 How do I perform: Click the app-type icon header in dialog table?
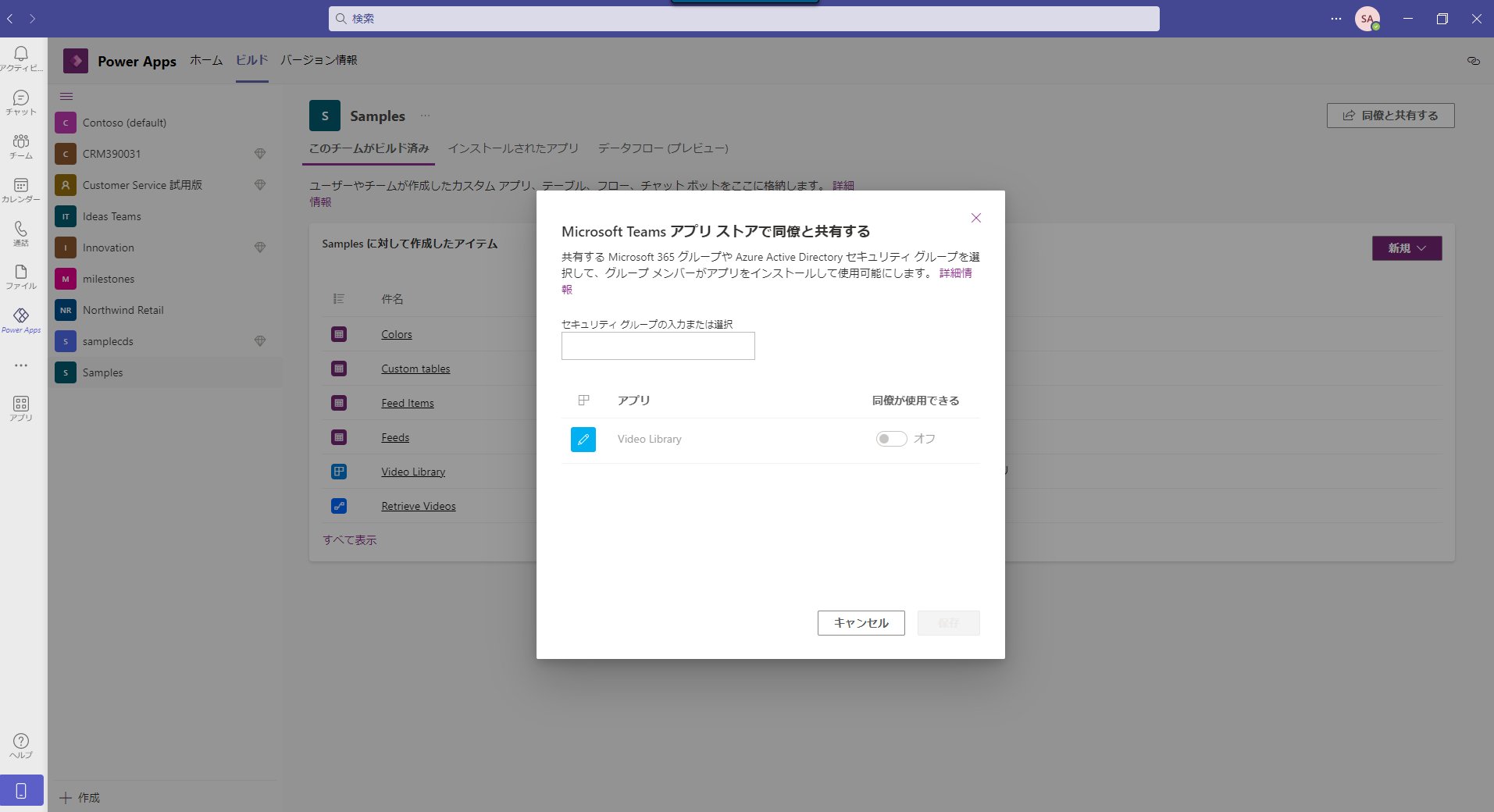pos(583,401)
